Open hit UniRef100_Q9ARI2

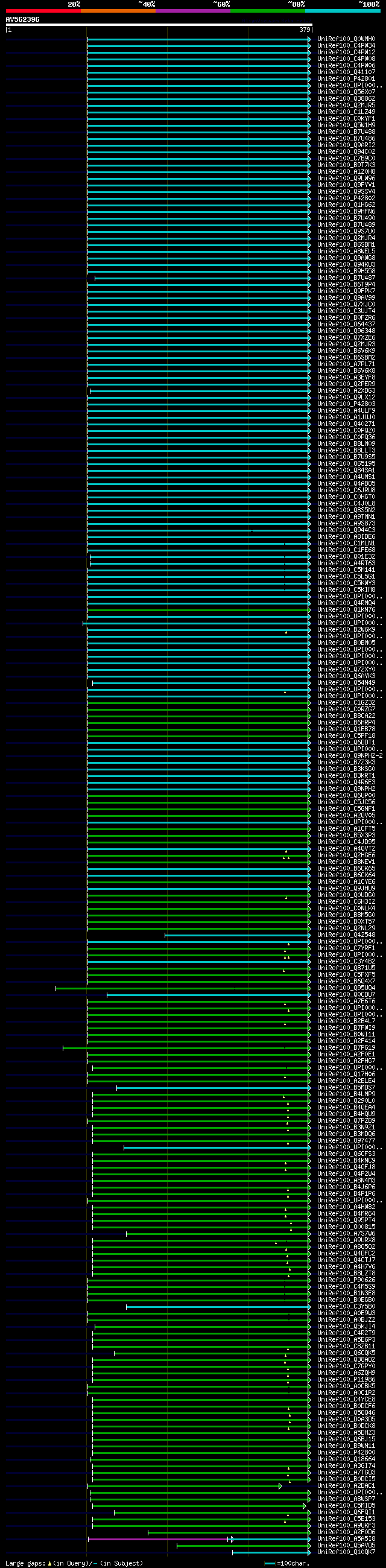pos(346,145)
